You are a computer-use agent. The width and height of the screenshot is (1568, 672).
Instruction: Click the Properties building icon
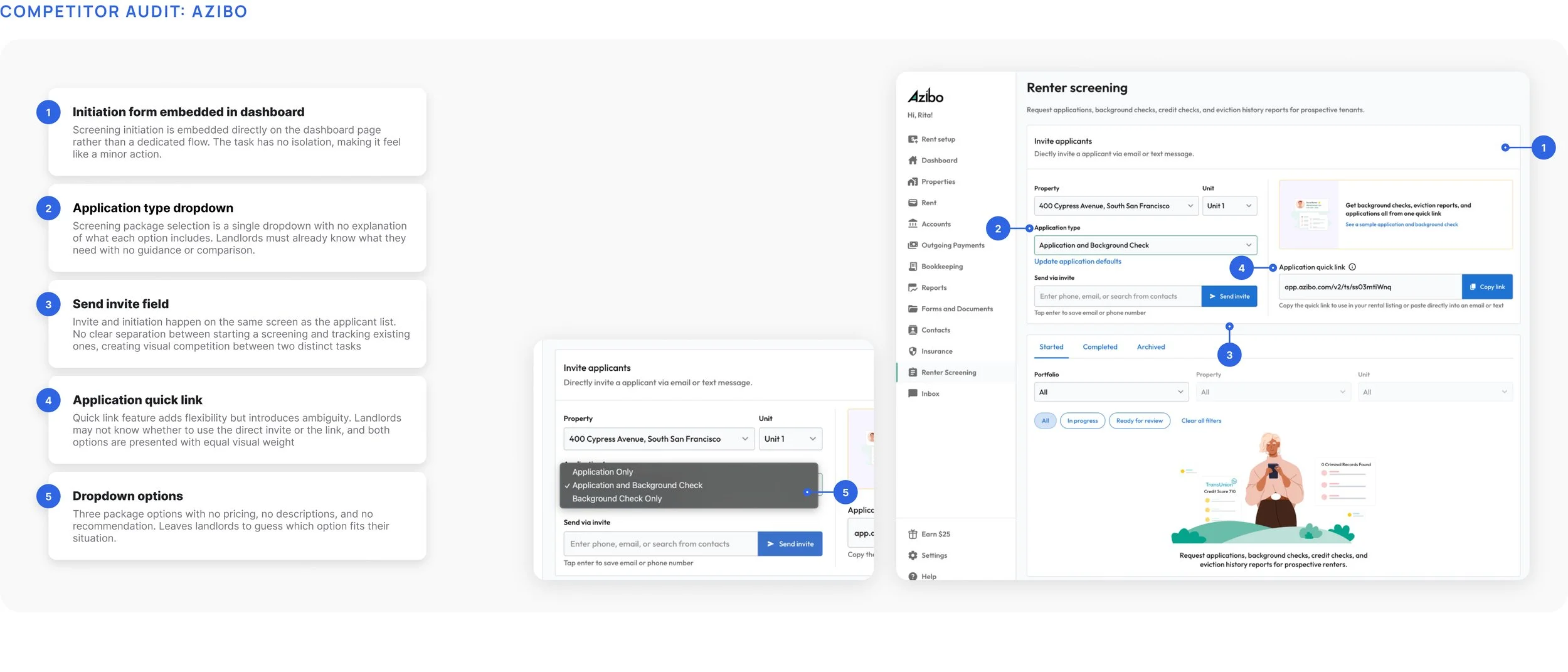913,182
